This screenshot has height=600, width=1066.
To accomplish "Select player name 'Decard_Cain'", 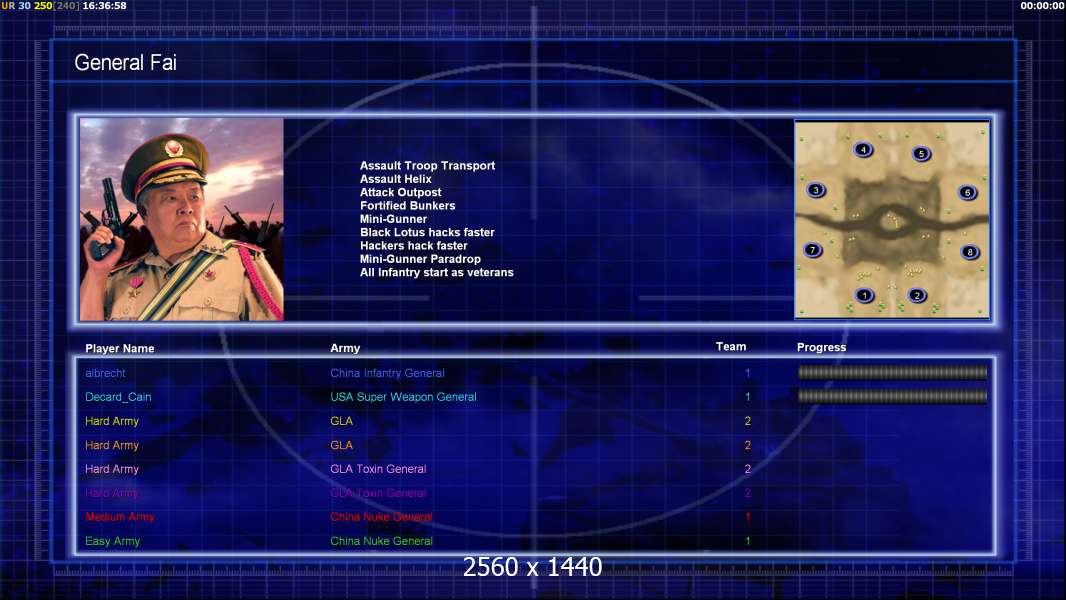I will click(x=118, y=397).
